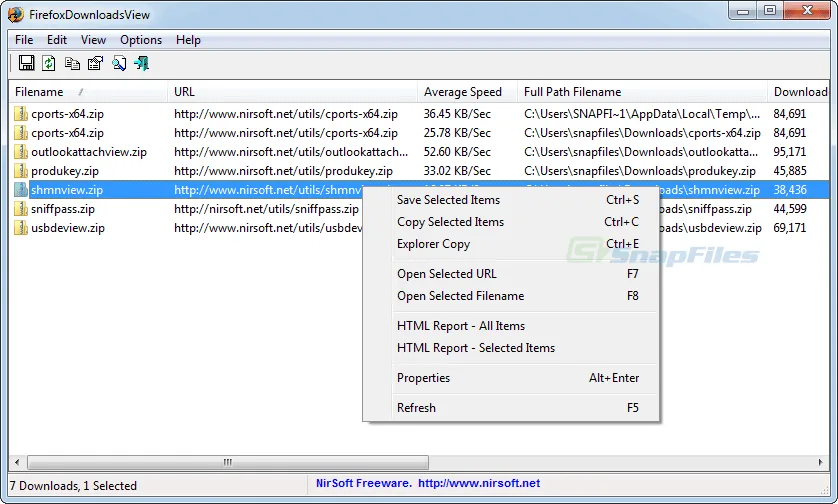
Task: Click the 33.02 KB/Sec speed cell
Action: [x=457, y=171]
